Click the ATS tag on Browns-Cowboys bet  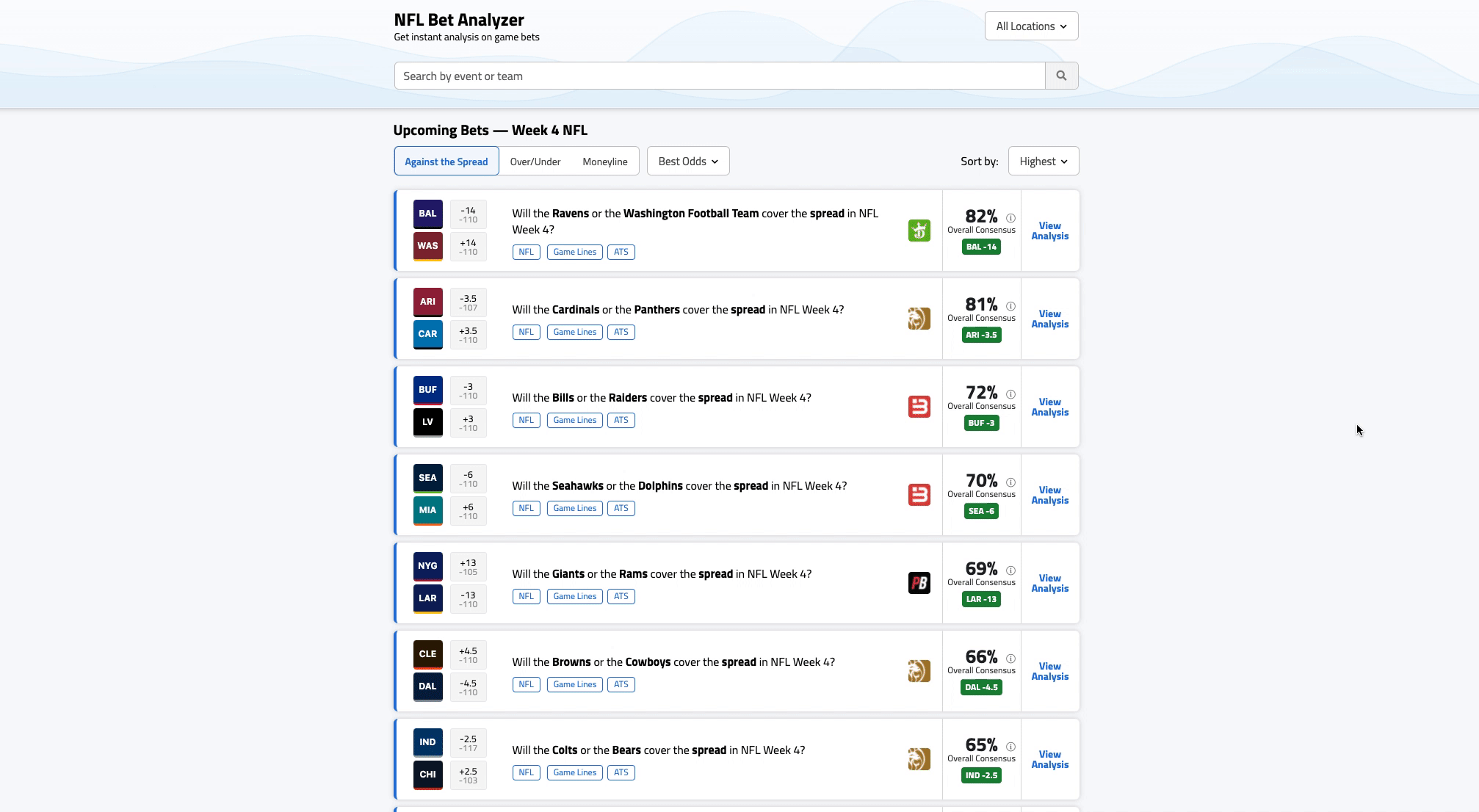[621, 684]
